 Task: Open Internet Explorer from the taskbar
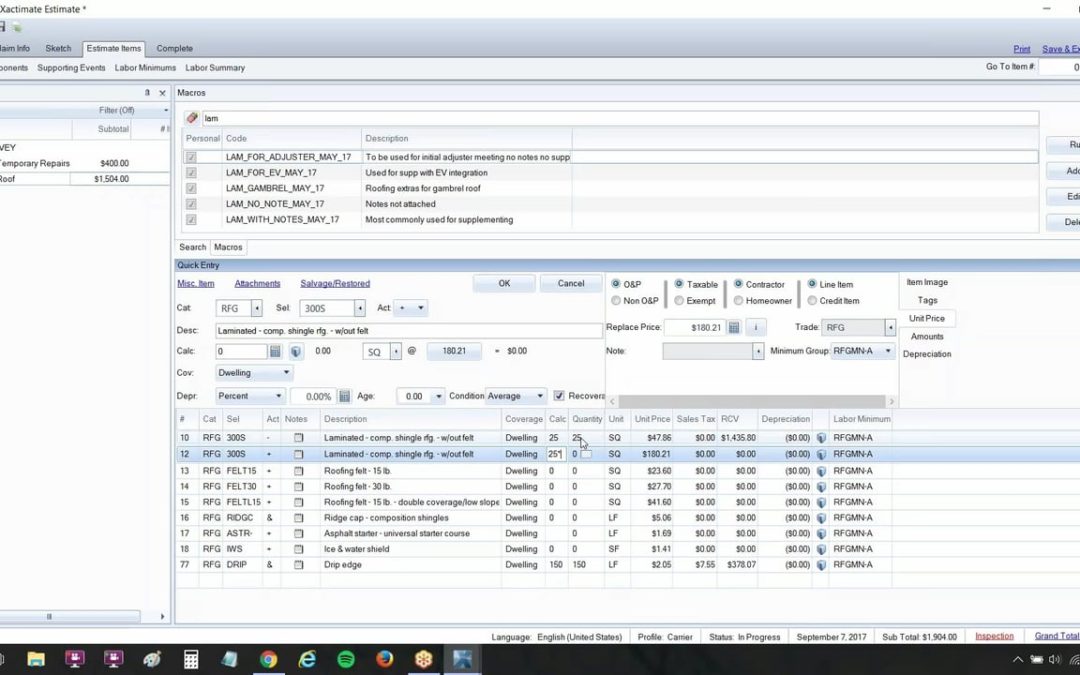(307, 659)
